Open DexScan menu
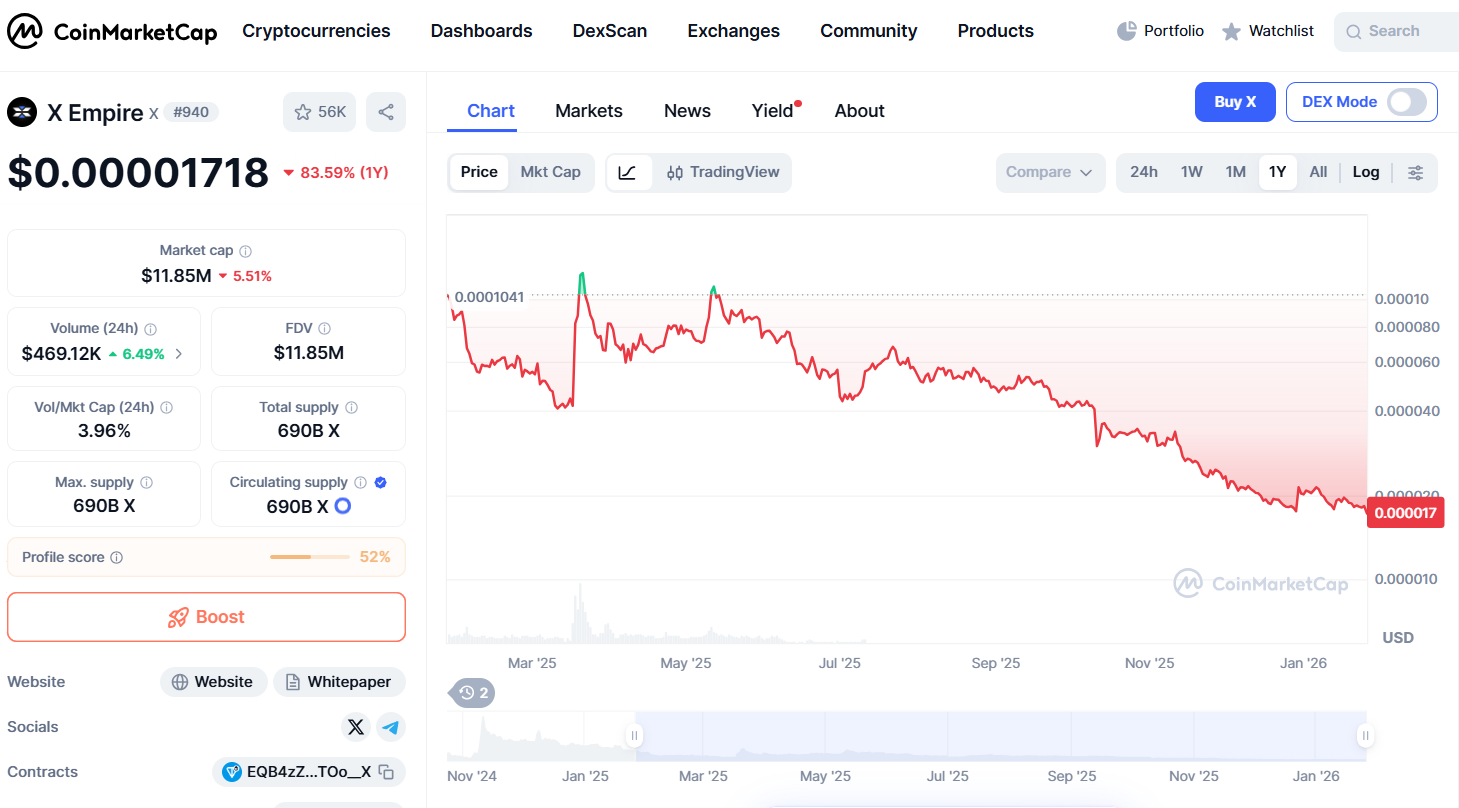The height and width of the screenshot is (808, 1459). [x=610, y=31]
